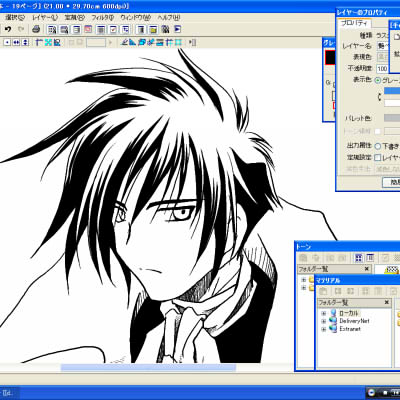400x400 pixels.
Task: Tick the レイヤー ruler setting checkbox
Action: pyautogui.click(x=378, y=157)
